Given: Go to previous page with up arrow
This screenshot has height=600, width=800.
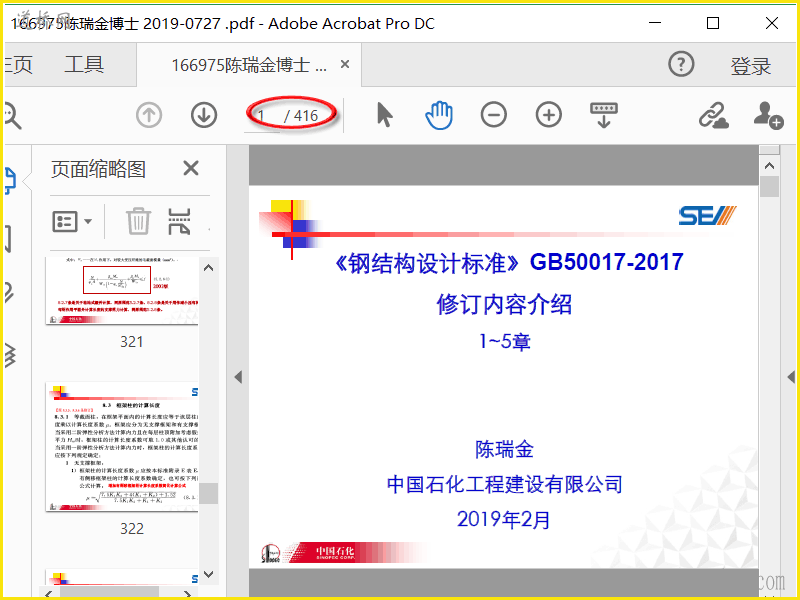Looking at the screenshot, I should [149, 115].
